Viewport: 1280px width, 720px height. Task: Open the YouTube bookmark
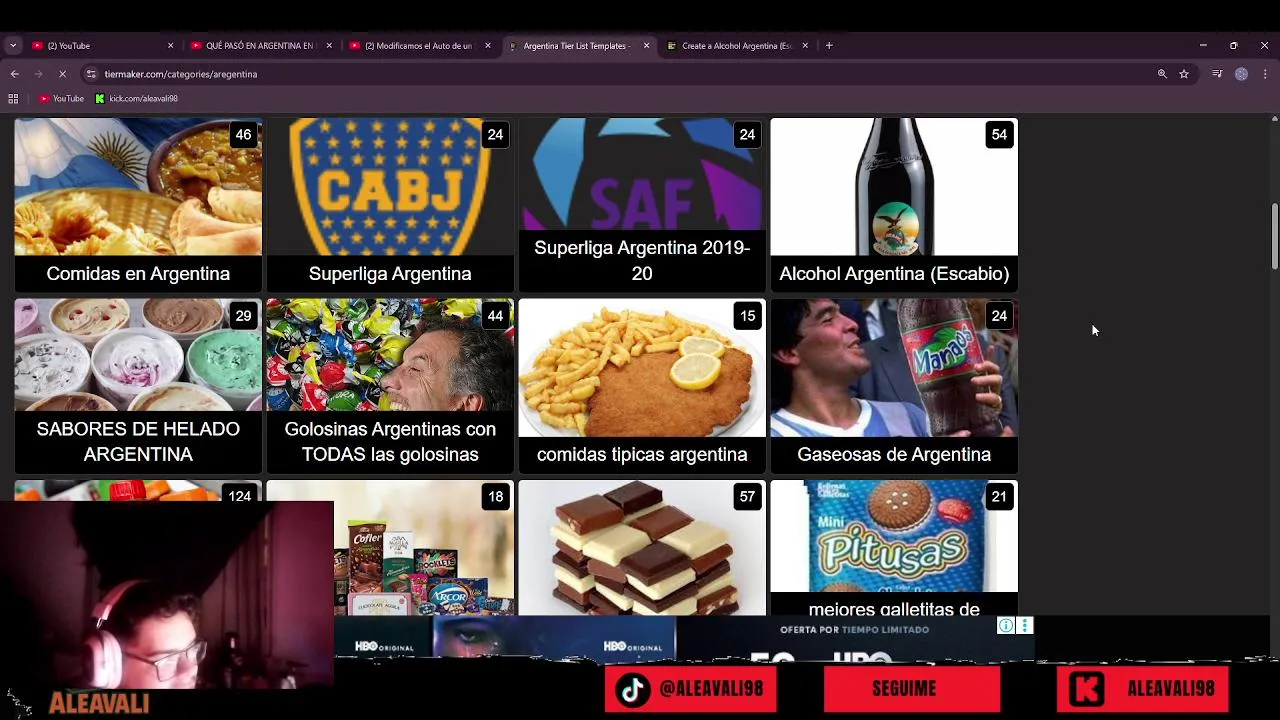(61, 98)
